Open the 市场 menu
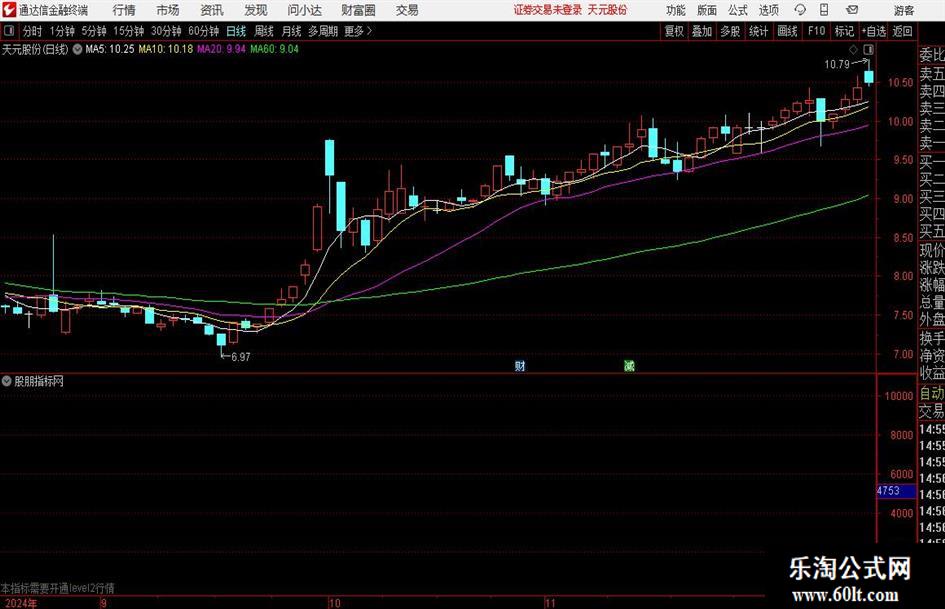Screen dimensions: 945x609 (168, 10)
